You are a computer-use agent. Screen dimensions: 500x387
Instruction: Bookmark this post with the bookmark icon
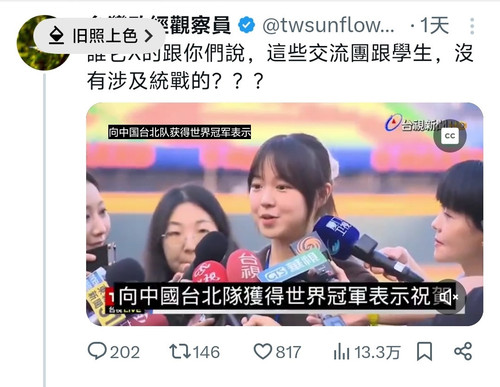tap(424, 352)
